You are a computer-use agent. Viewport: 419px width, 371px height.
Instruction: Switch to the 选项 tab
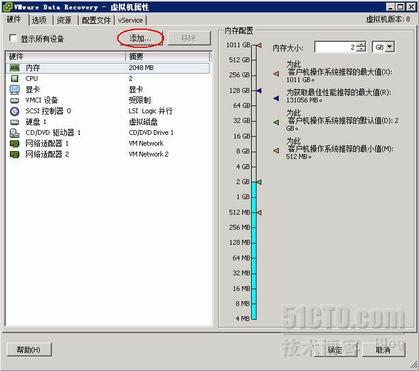tap(39, 20)
